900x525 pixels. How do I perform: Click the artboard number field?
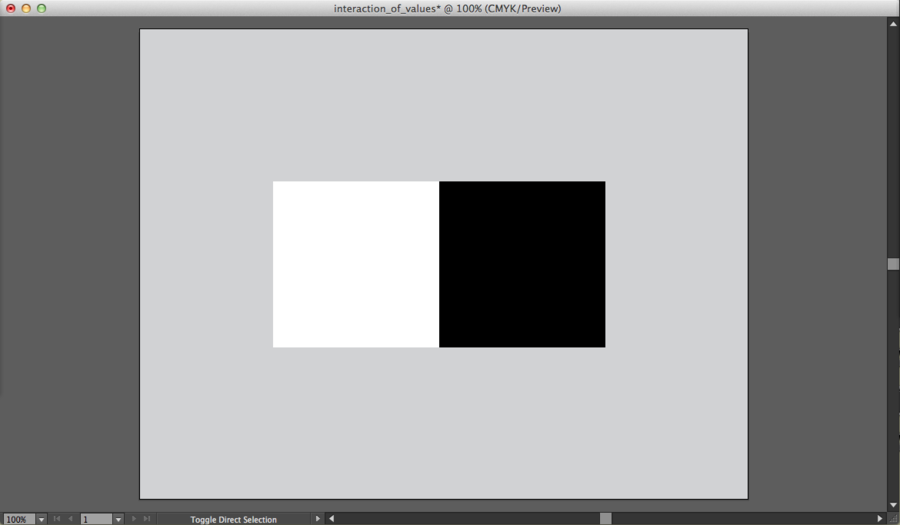click(x=96, y=519)
